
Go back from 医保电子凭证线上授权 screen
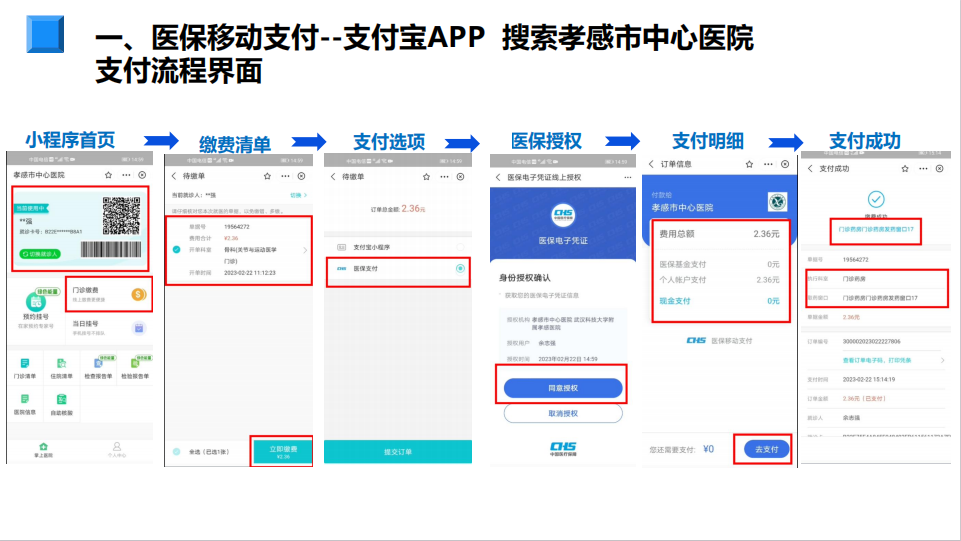click(498, 178)
